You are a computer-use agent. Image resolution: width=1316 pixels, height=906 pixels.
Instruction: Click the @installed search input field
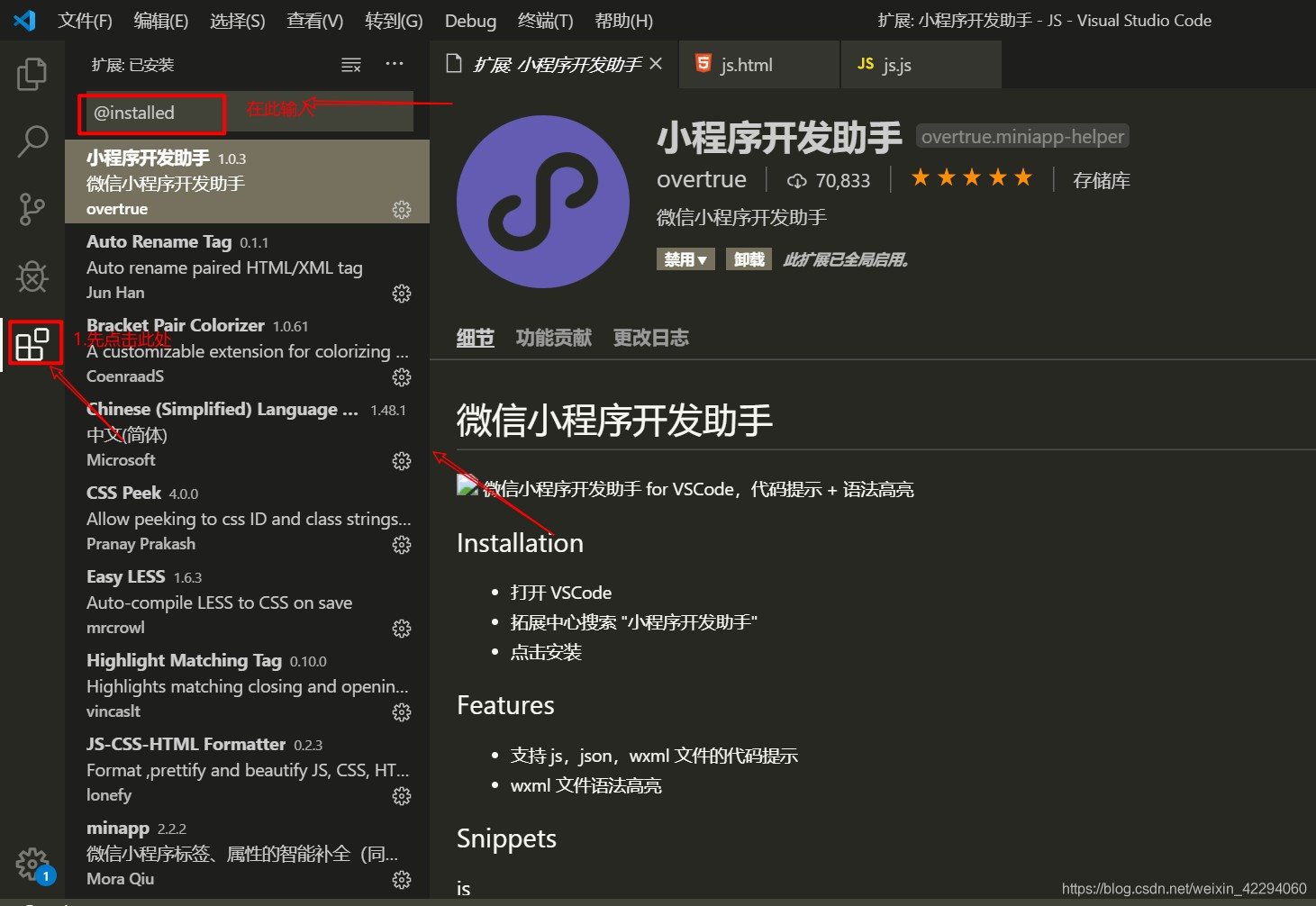click(x=247, y=113)
